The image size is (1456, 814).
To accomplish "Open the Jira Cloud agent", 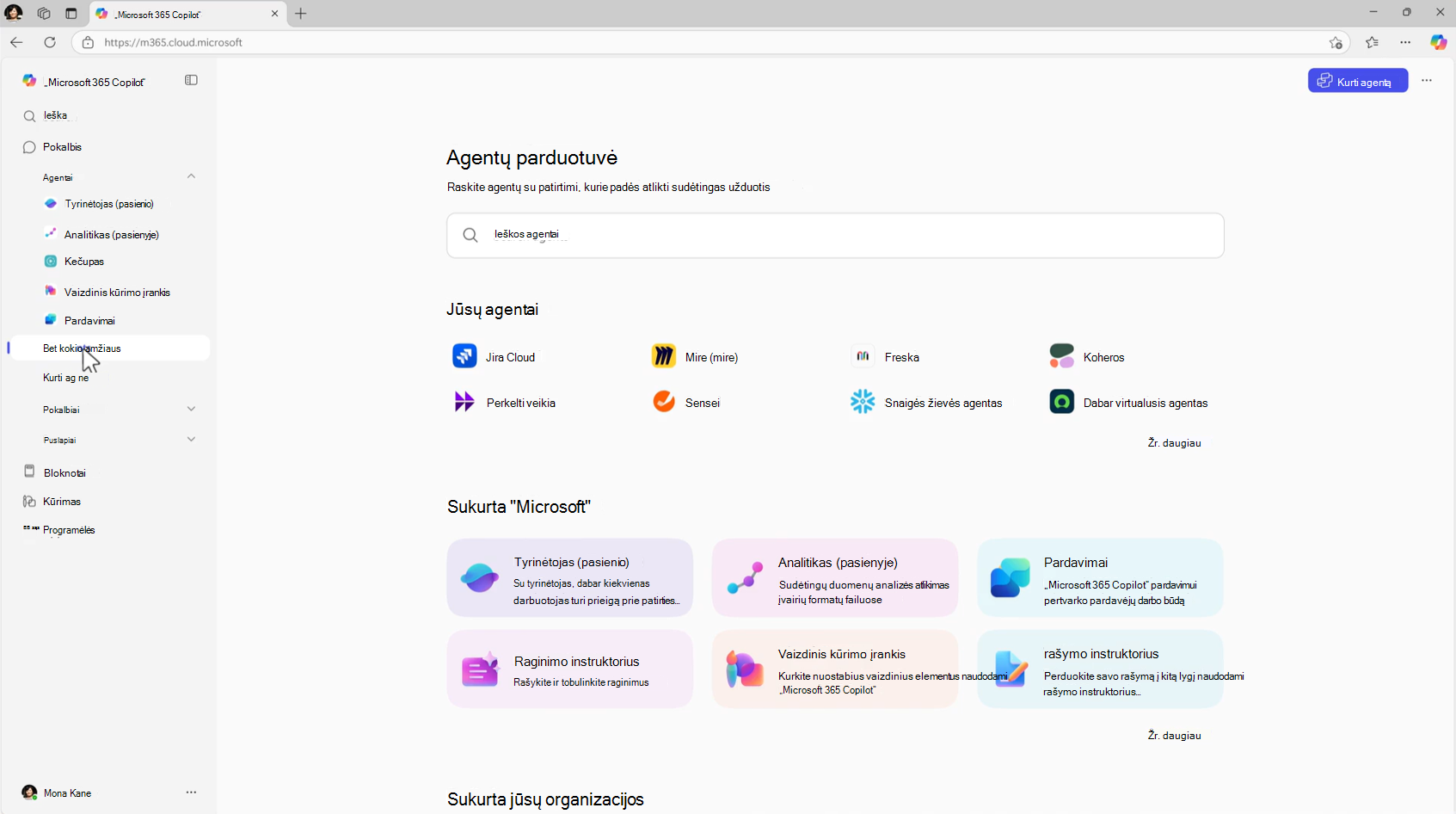I will click(x=495, y=356).
